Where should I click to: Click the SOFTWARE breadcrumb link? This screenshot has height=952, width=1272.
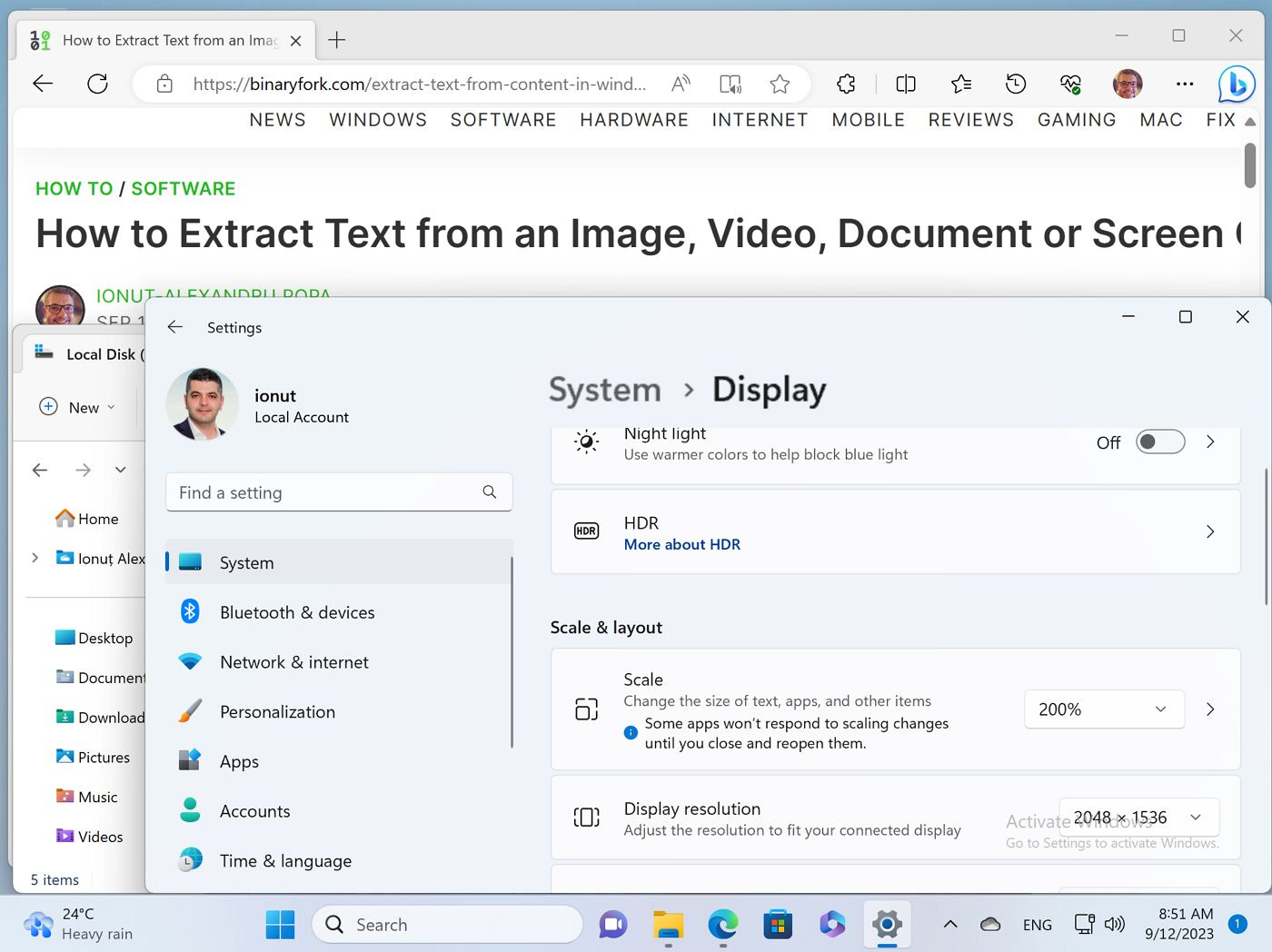(183, 188)
